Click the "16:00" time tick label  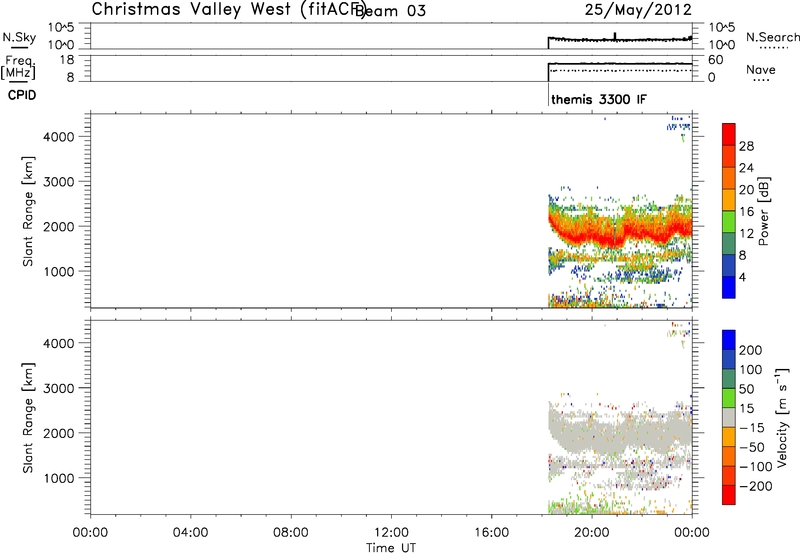click(491, 533)
